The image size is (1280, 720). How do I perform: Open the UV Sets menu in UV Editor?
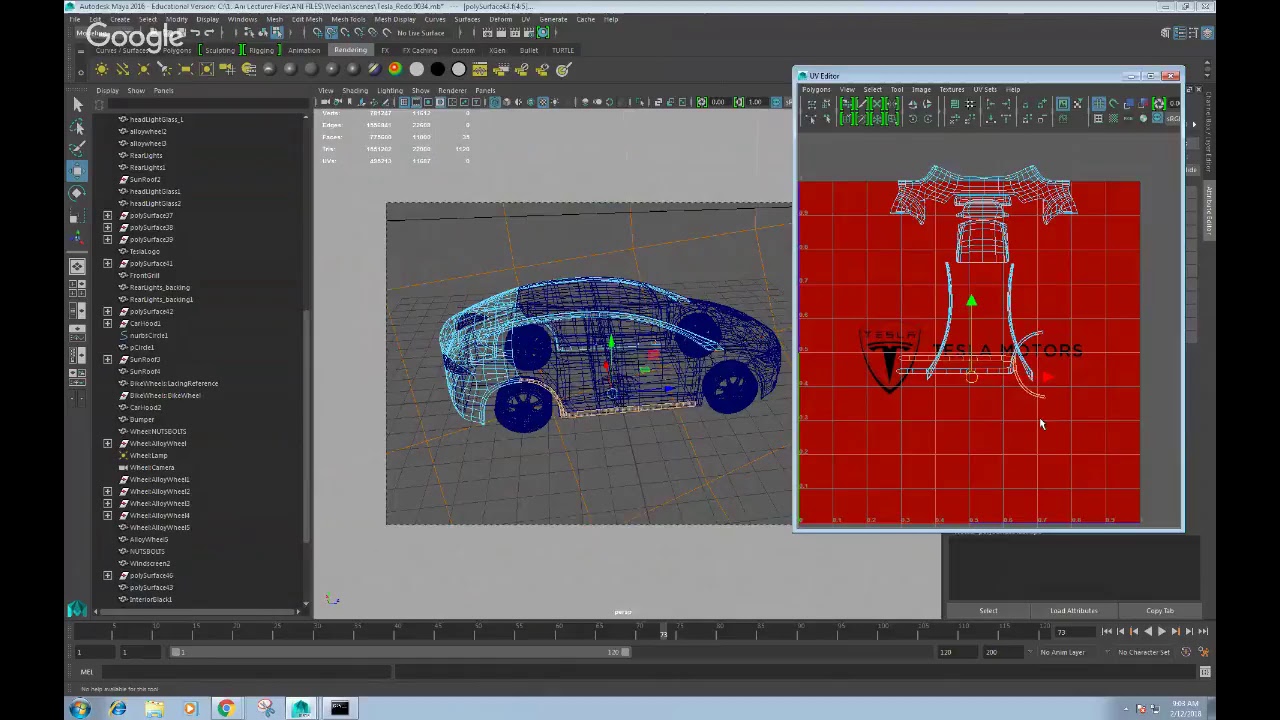[x=985, y=90]
